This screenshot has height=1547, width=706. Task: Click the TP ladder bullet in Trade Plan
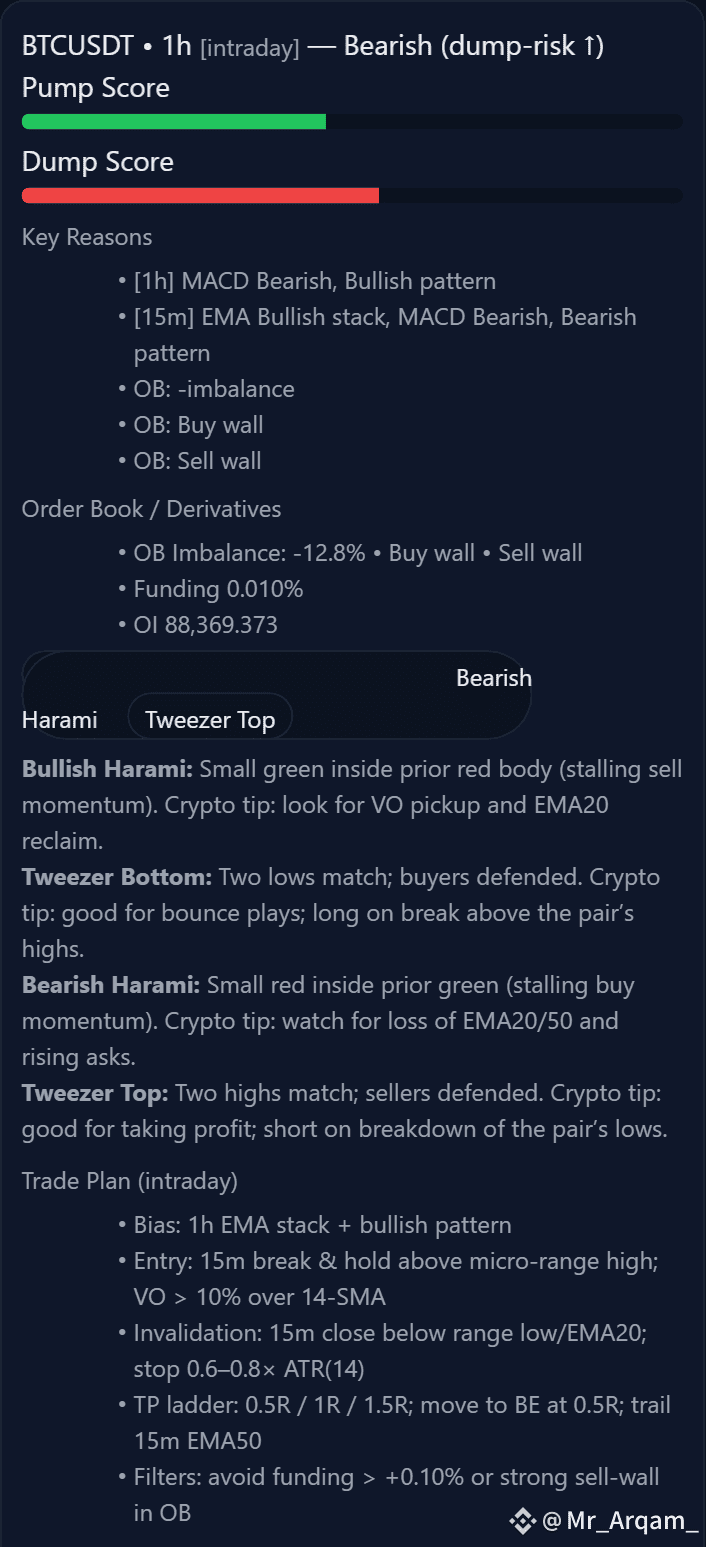click(402, 1423)
